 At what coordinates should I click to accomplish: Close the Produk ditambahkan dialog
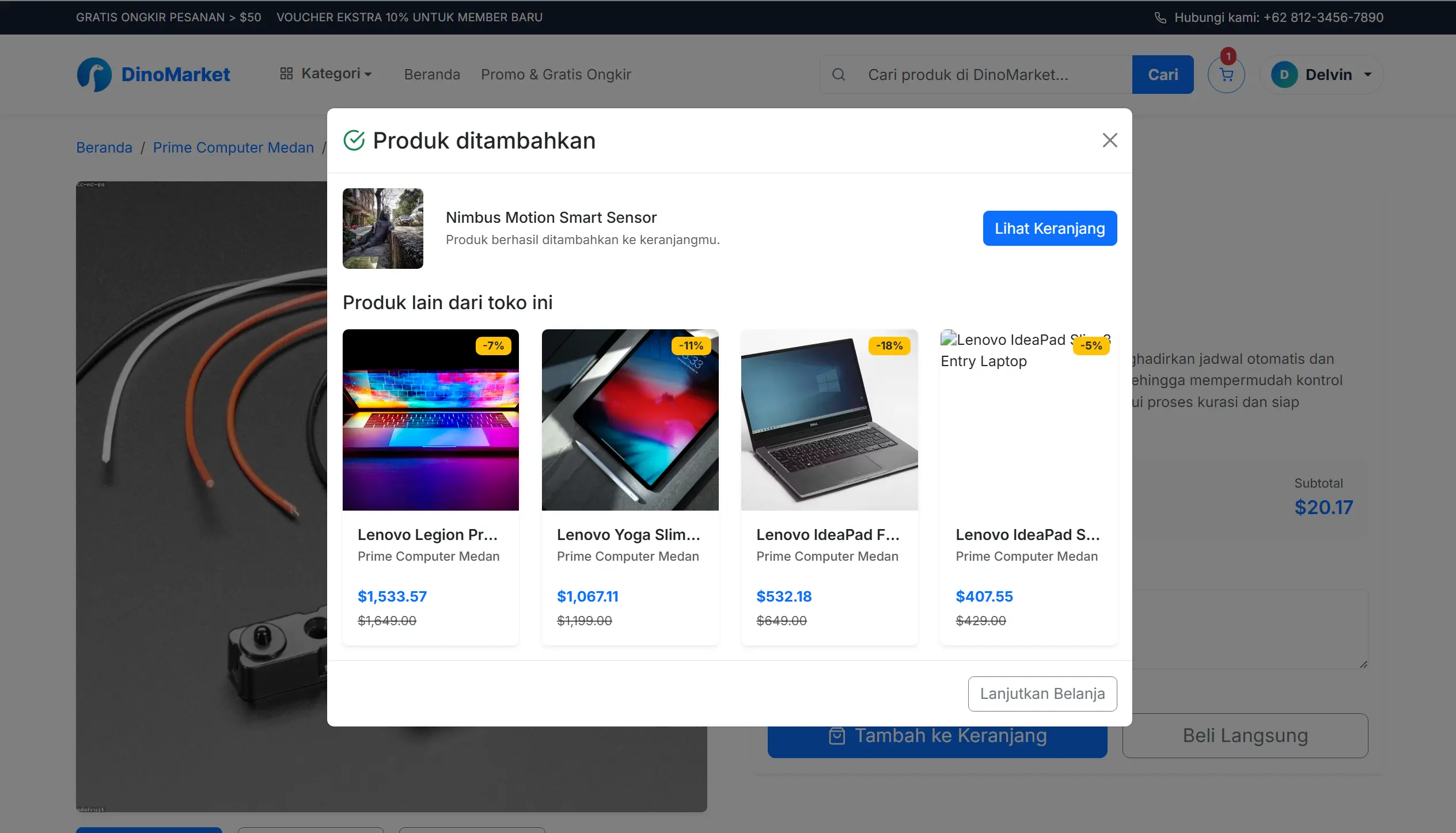(x=1109, y=140)
